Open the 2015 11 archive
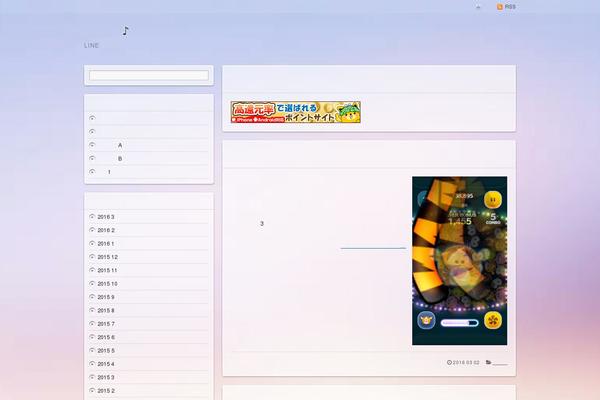The image size is (600, 400). [107, 271]
